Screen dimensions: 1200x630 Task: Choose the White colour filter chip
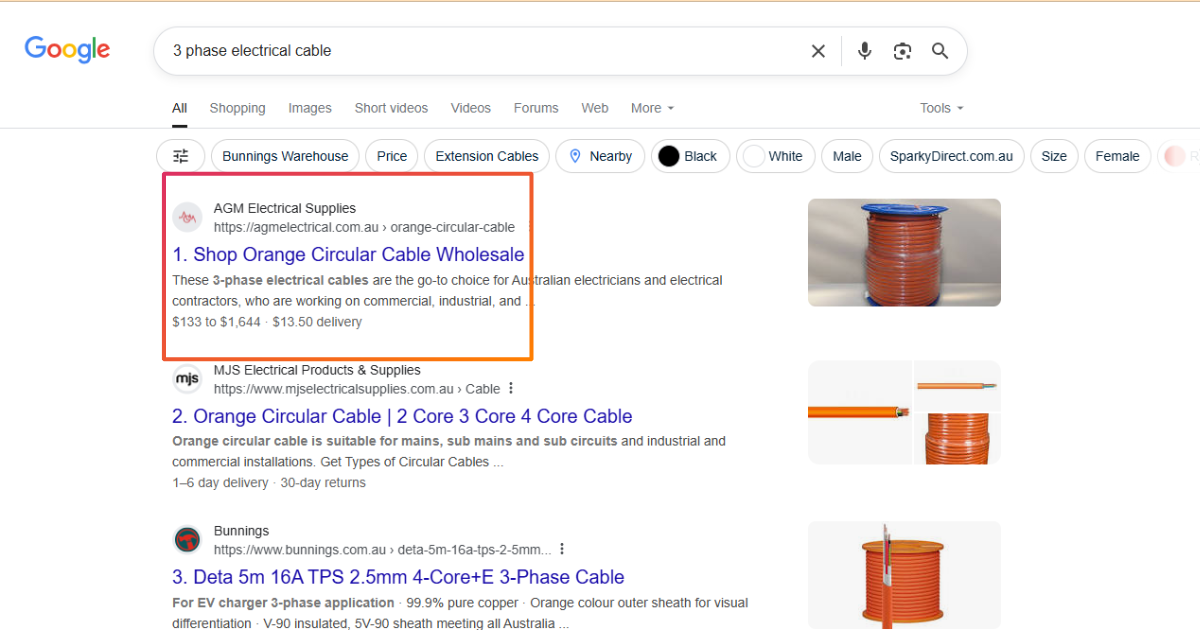[775, 156]
